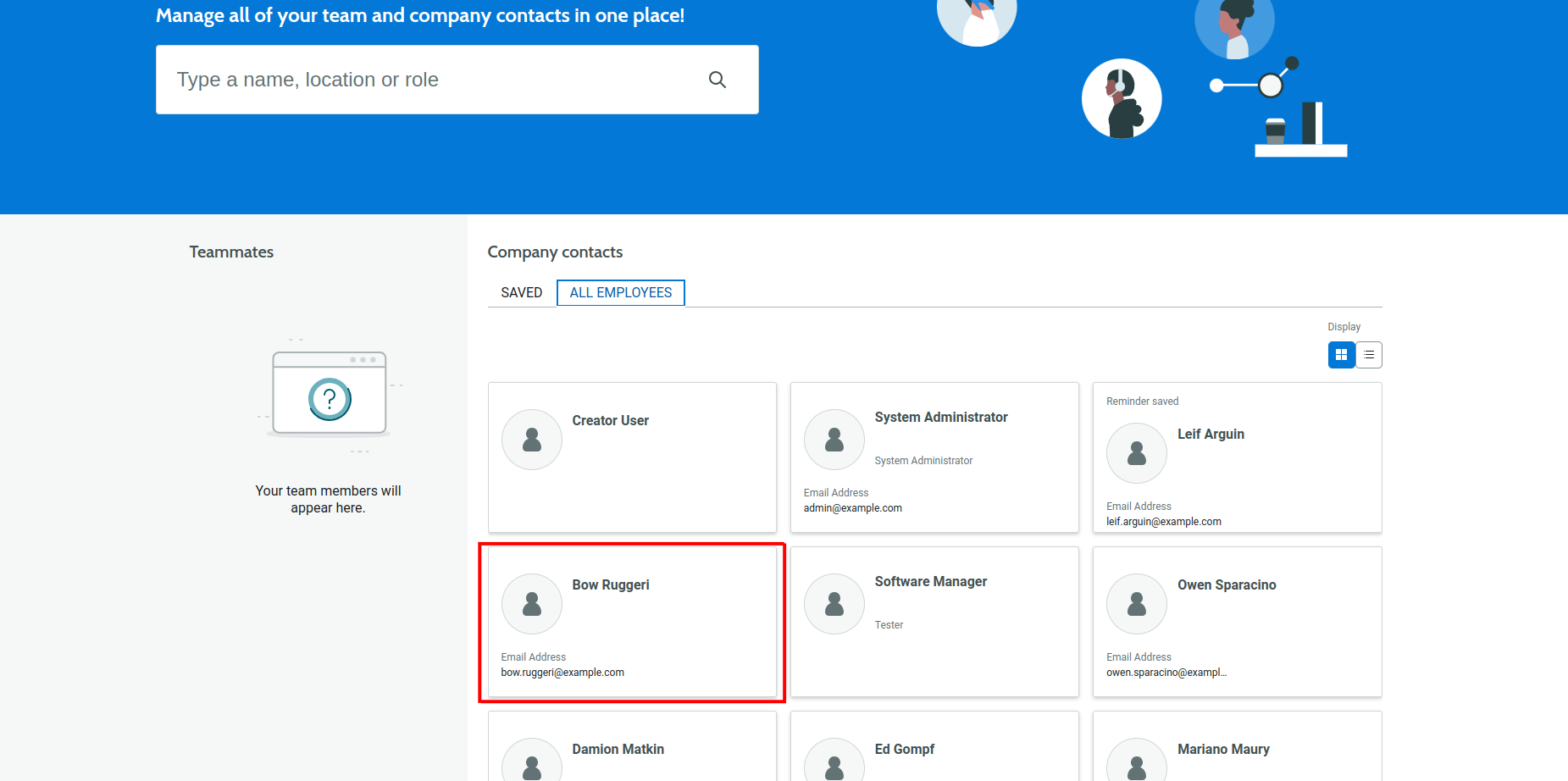This screenshot has height=781, width=1568.
Task: Click Leif Arguin's profile avatar
Action: tap(1137, 453)
